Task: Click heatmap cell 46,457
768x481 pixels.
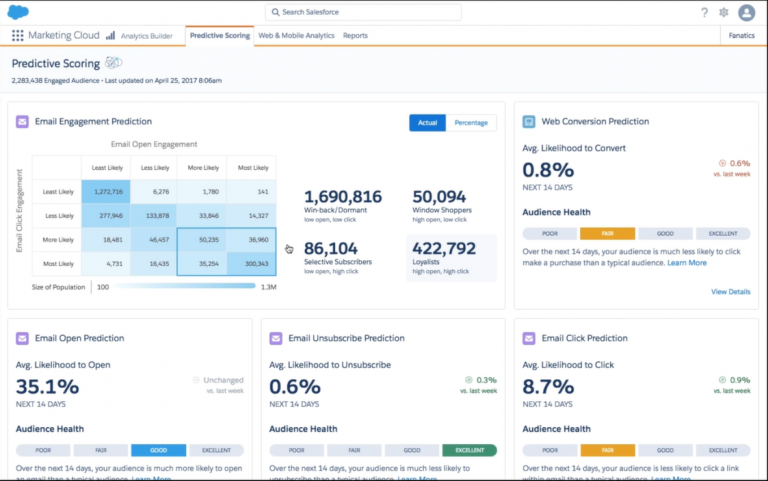Action: pos(154,240)
